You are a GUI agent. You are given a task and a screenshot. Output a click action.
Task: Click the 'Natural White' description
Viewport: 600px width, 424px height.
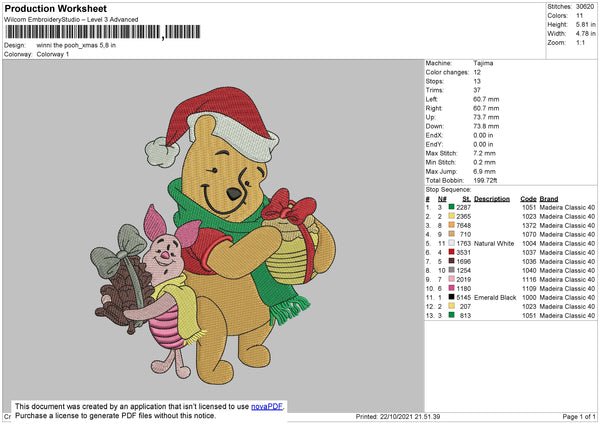click(494, 243)
